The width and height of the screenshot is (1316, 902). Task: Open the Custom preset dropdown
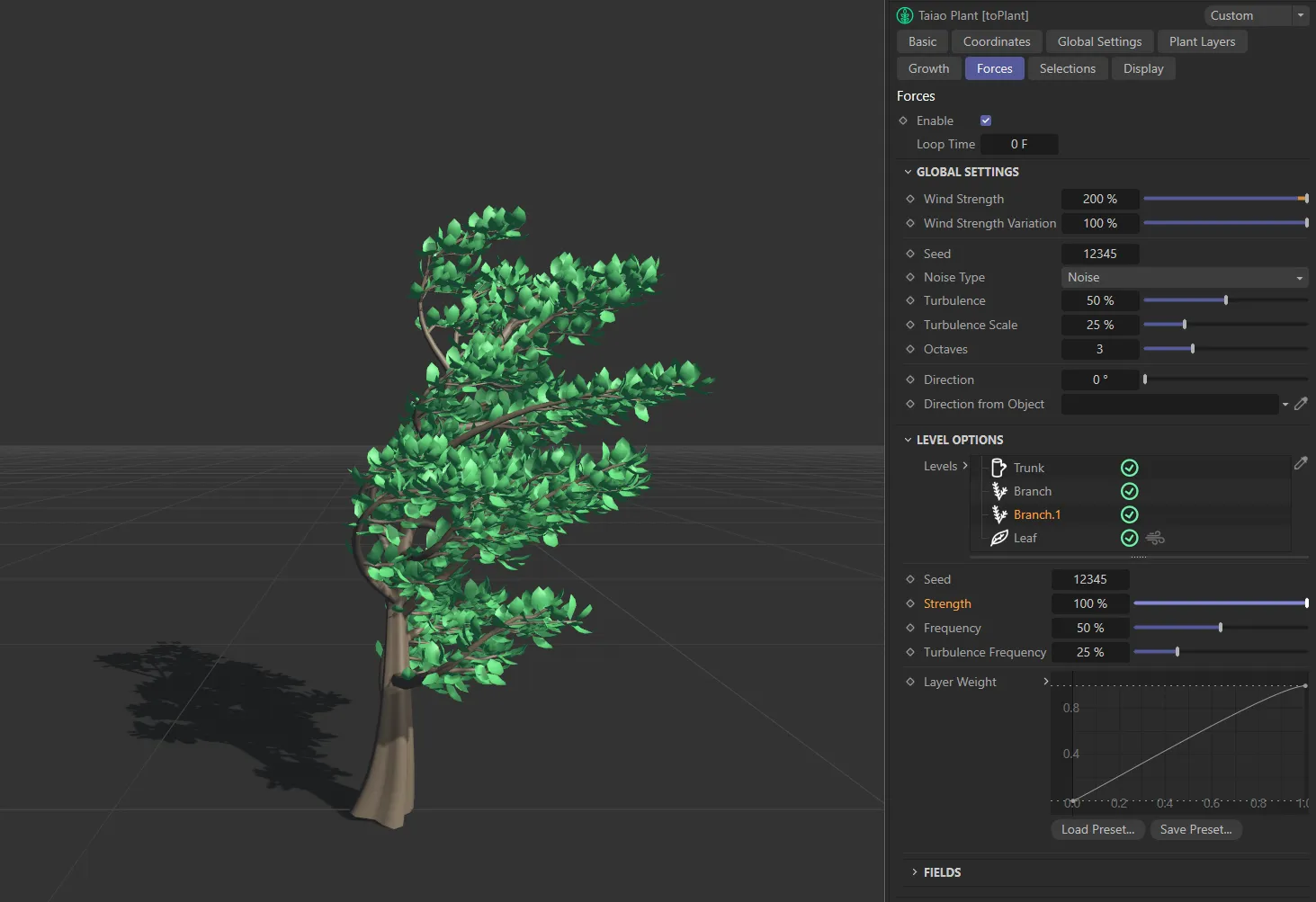1300,15
